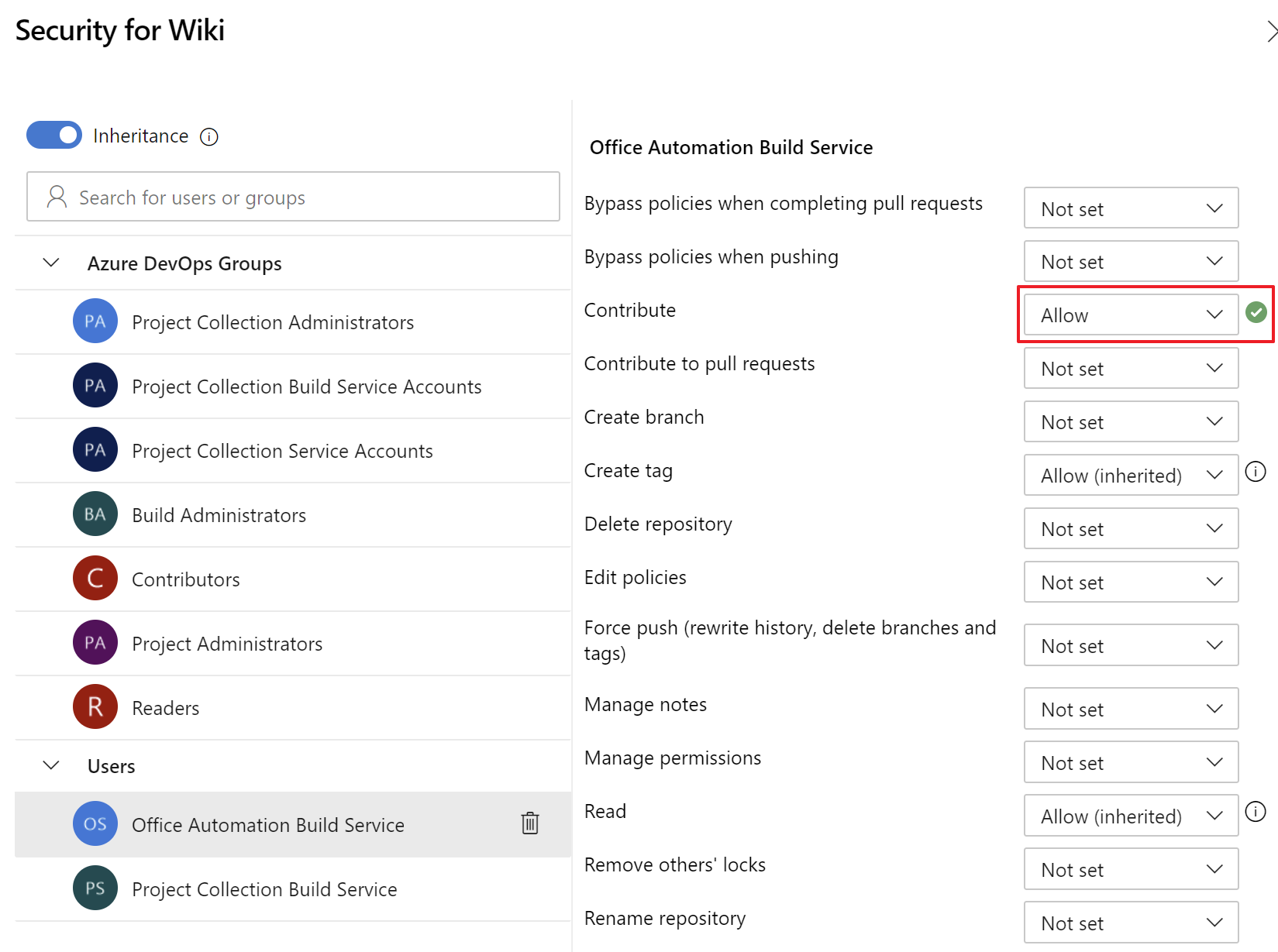Open the Remove others' locks dropdown
The width and height of the screenshot is (1278, 952).
coord(1131,869)
